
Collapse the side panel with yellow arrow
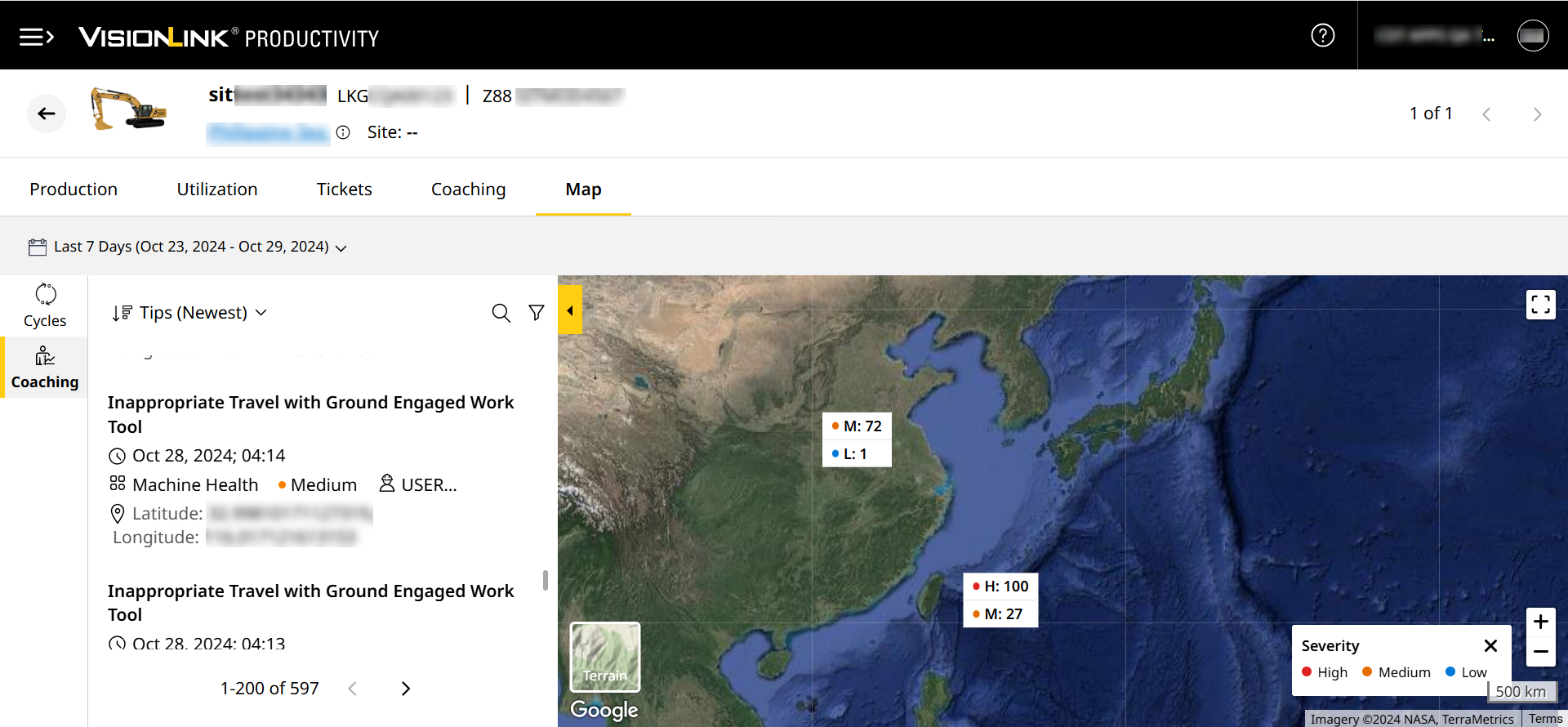(570, 310)
